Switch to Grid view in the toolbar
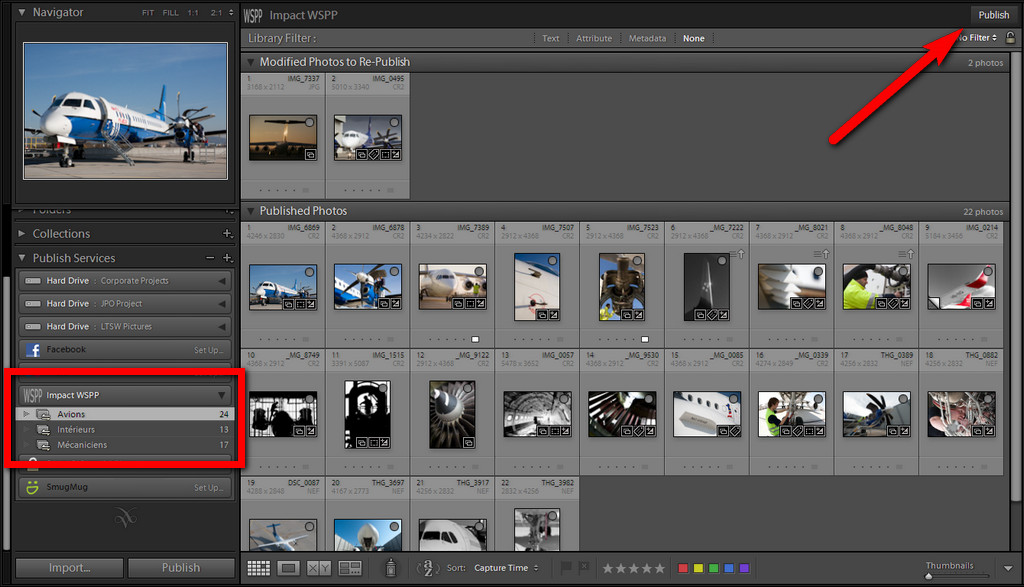This screenshot has width=1024, height=587. pos(259,568)
